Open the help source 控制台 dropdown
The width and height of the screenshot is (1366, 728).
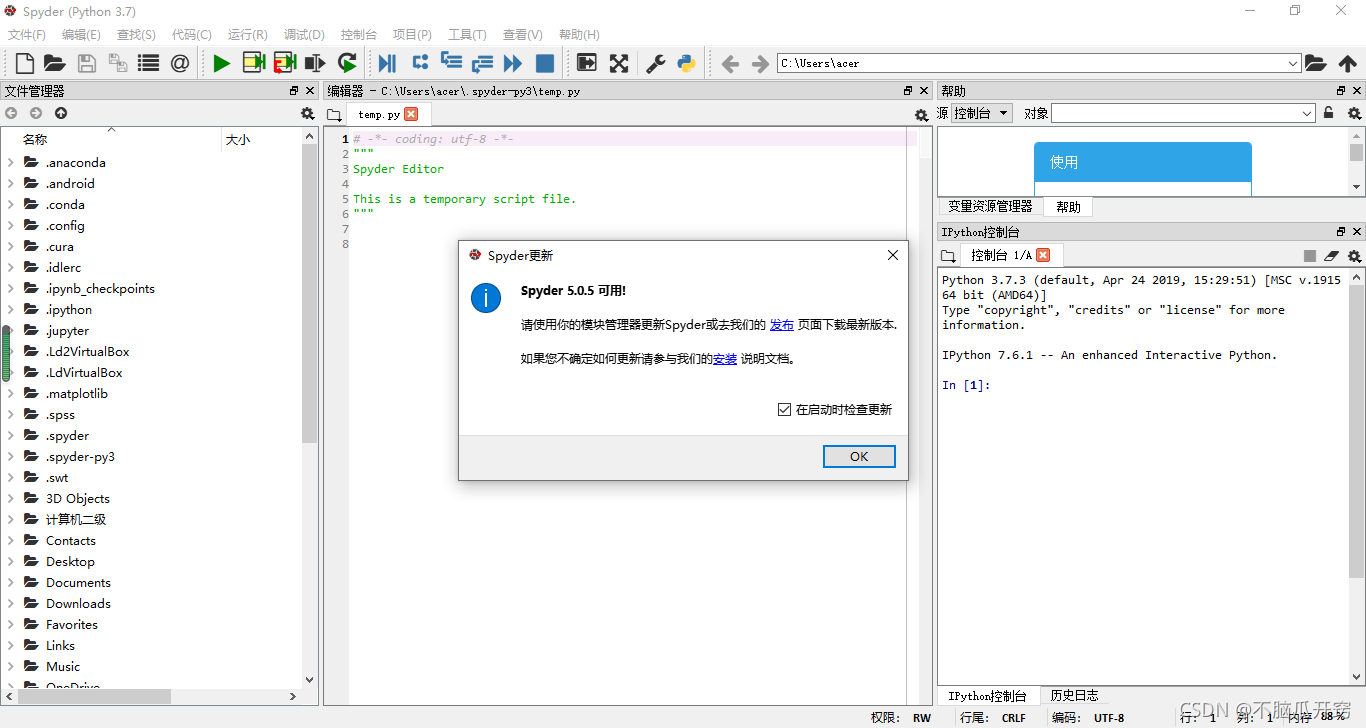(x=982, y=113)
